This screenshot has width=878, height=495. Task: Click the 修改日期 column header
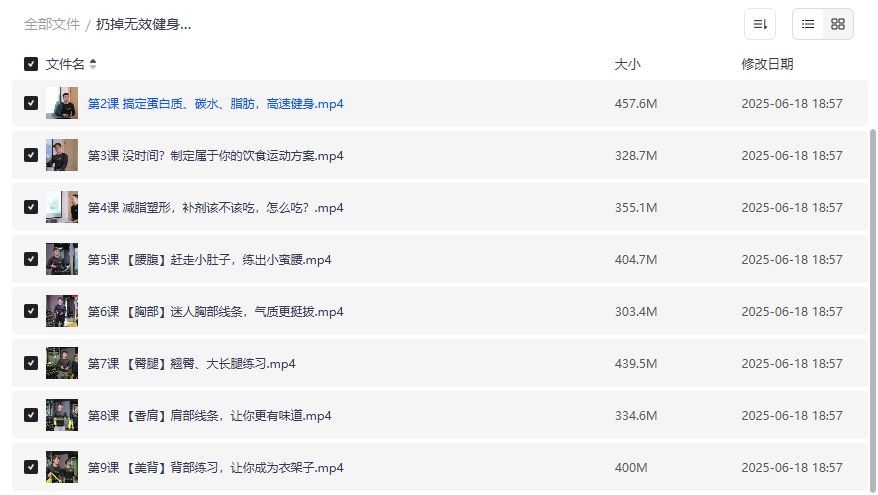(767, 64)
